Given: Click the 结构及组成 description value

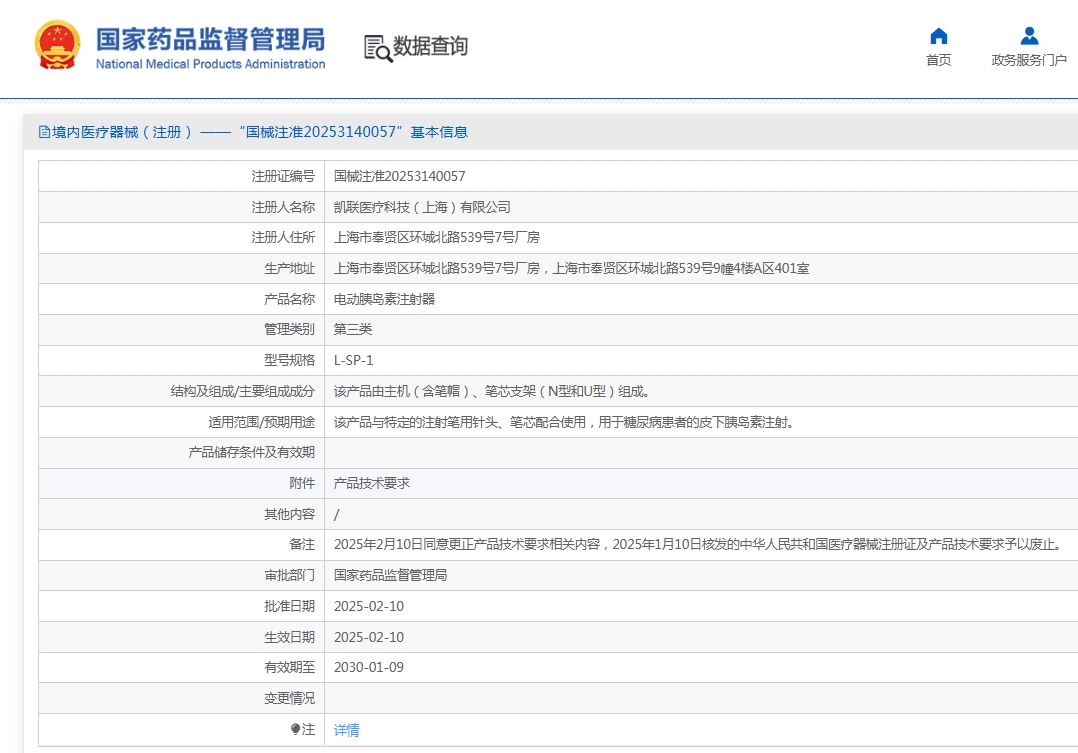Looking at the screenshot, I should (x=492, y=391).
